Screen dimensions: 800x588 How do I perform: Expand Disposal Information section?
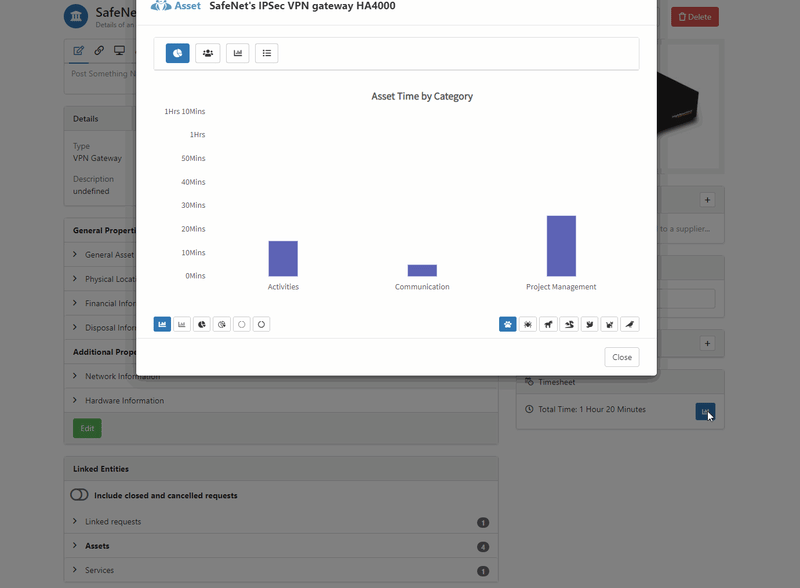point(101,328)
